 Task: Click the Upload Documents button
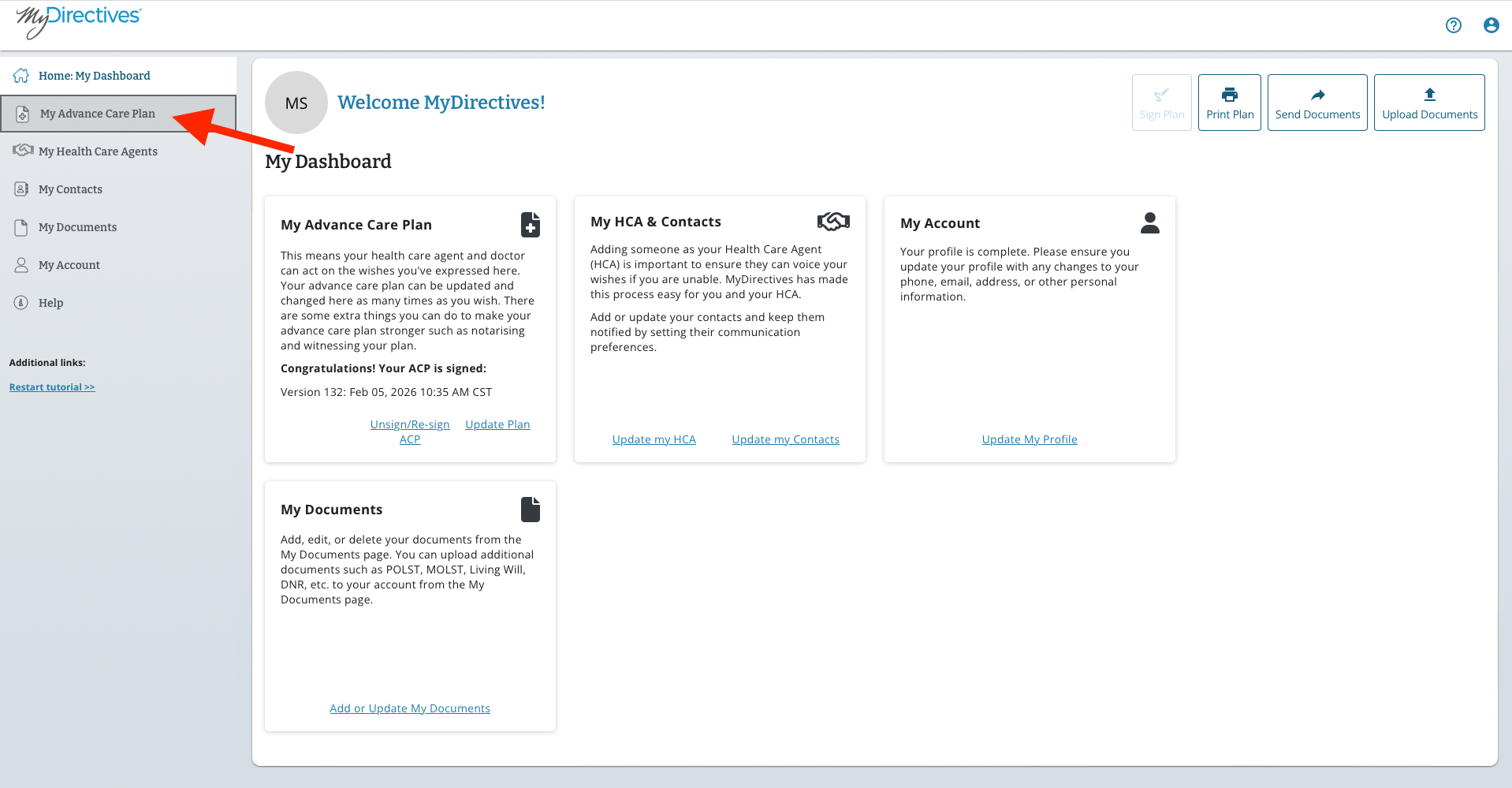1428,103
